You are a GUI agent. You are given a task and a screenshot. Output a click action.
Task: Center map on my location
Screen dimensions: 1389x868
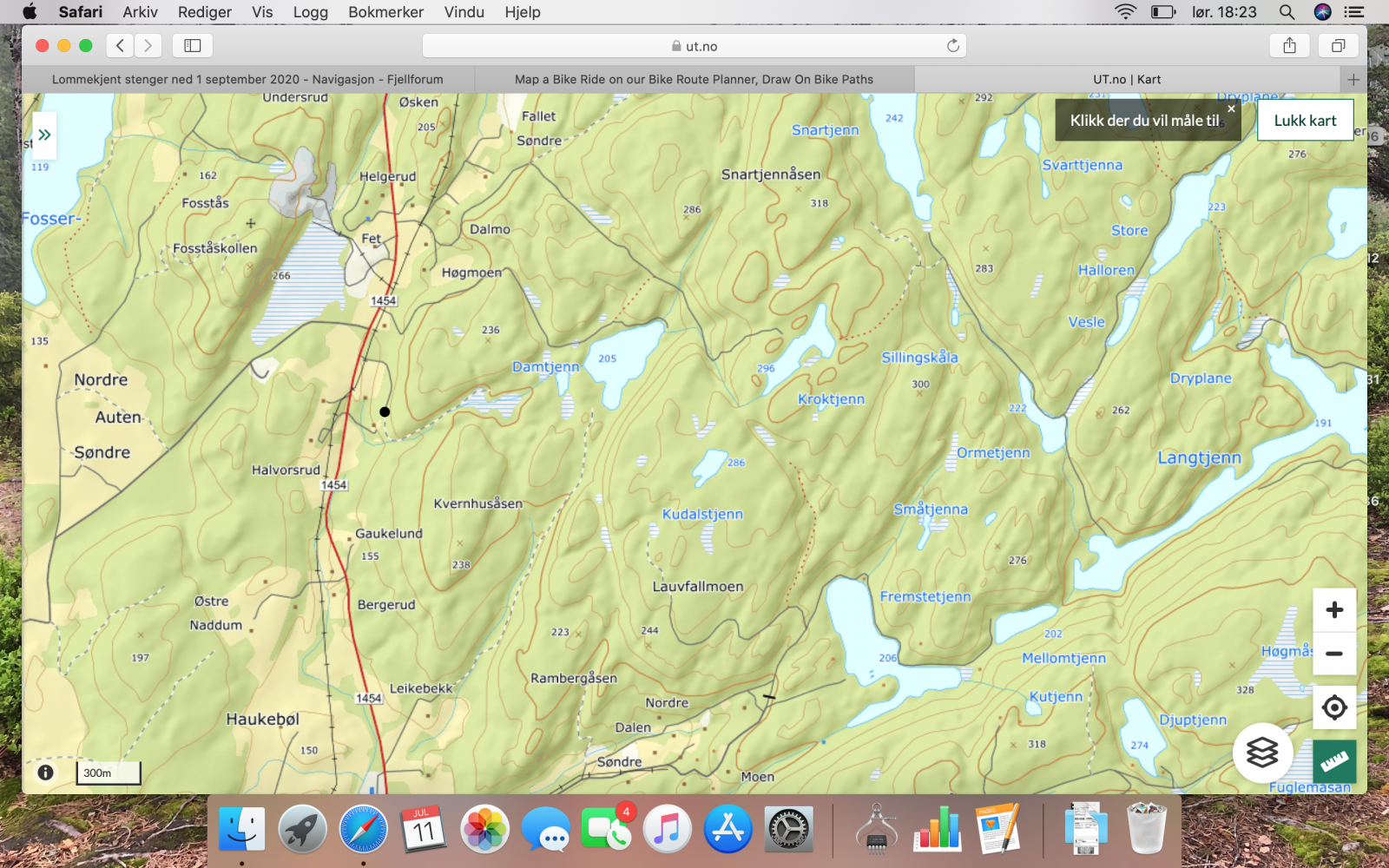pyautogui.click(x=1334, y=707)
